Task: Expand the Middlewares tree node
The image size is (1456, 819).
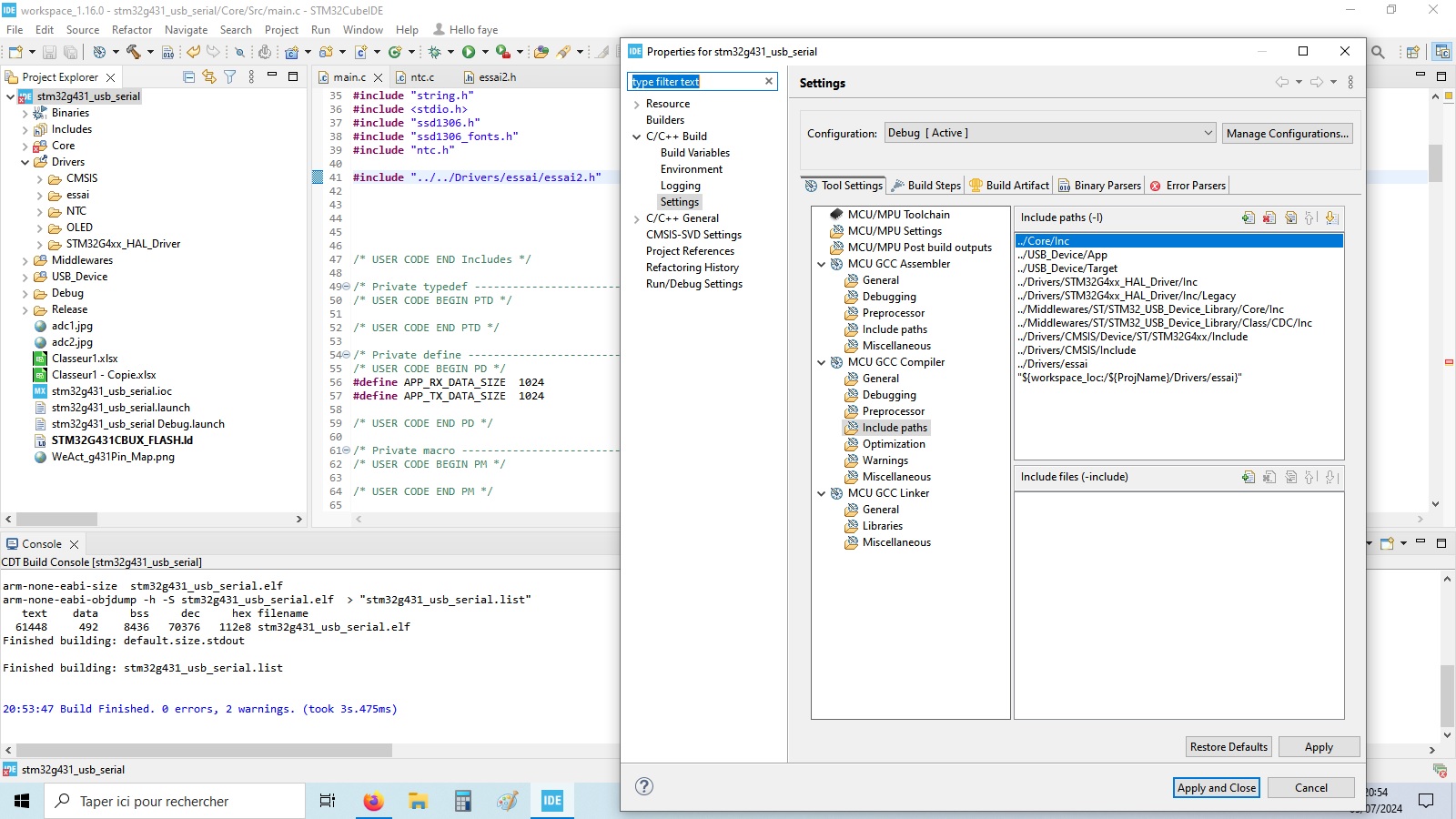Action: click(x=25, y=260)
